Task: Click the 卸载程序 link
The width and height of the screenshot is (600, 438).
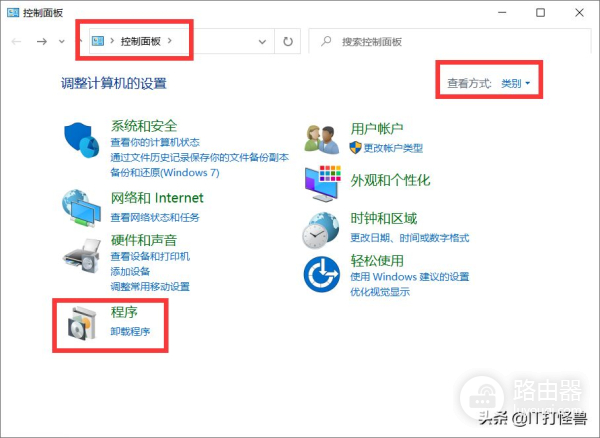Action: click(130, 331)
